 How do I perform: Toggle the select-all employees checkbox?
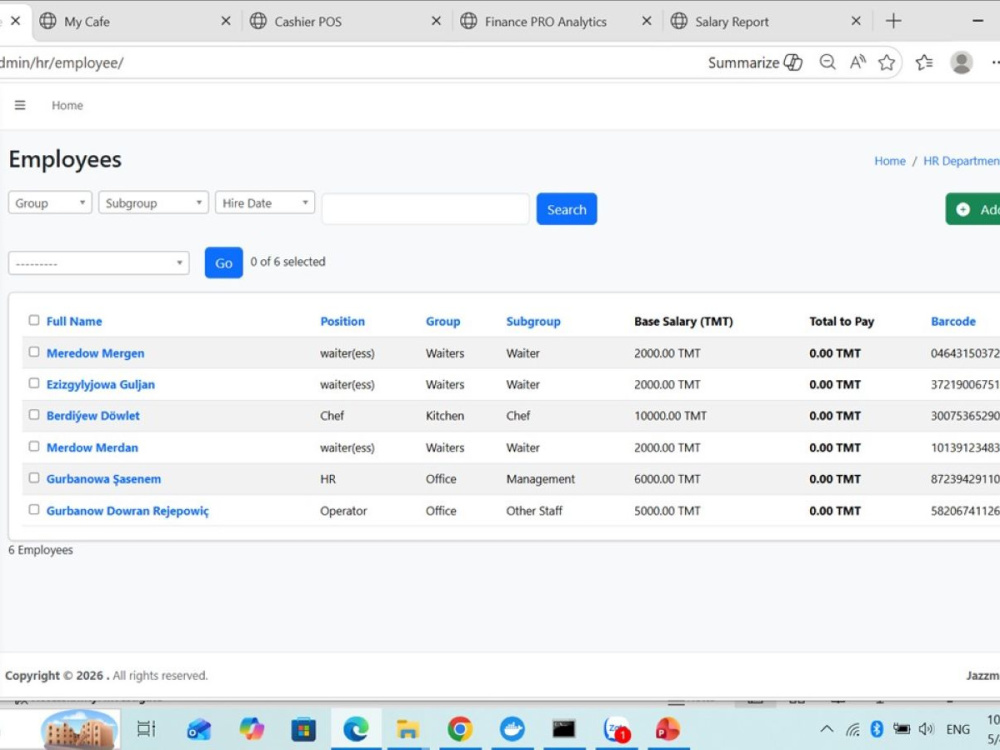click(x=34, y=320)
